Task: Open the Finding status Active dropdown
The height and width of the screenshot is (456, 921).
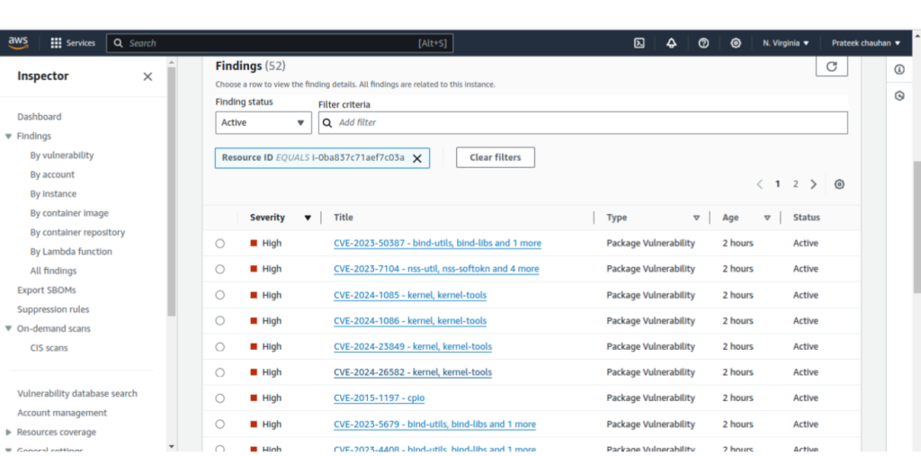Action: [263, 123]
